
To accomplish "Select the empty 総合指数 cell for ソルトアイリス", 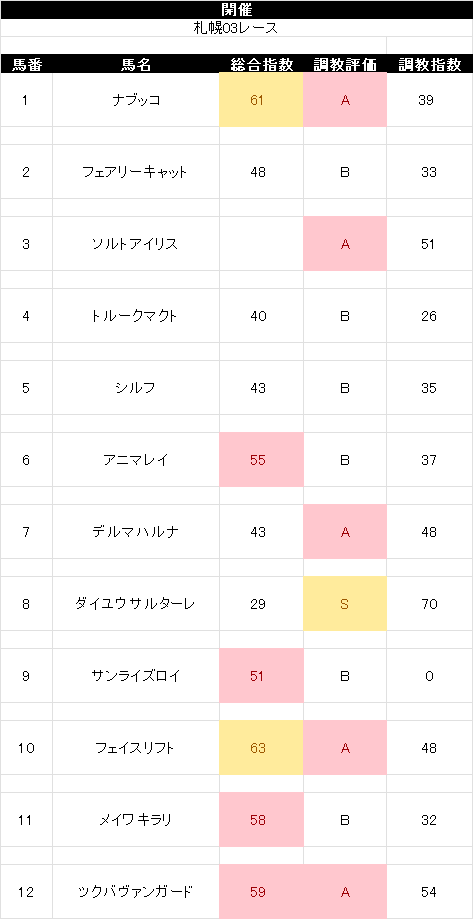I will point(261,244).
